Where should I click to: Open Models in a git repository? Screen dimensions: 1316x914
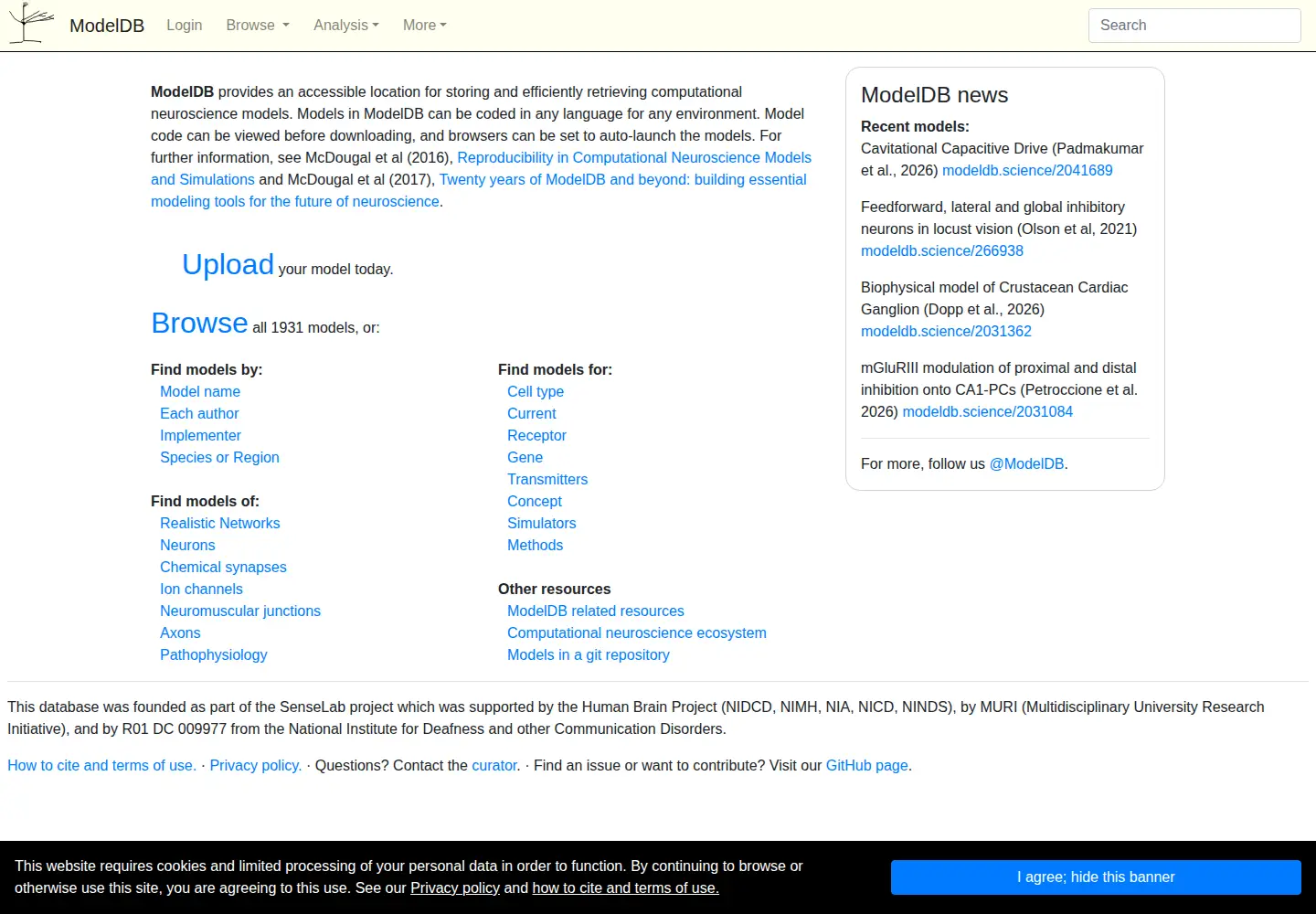pos(589,654)
